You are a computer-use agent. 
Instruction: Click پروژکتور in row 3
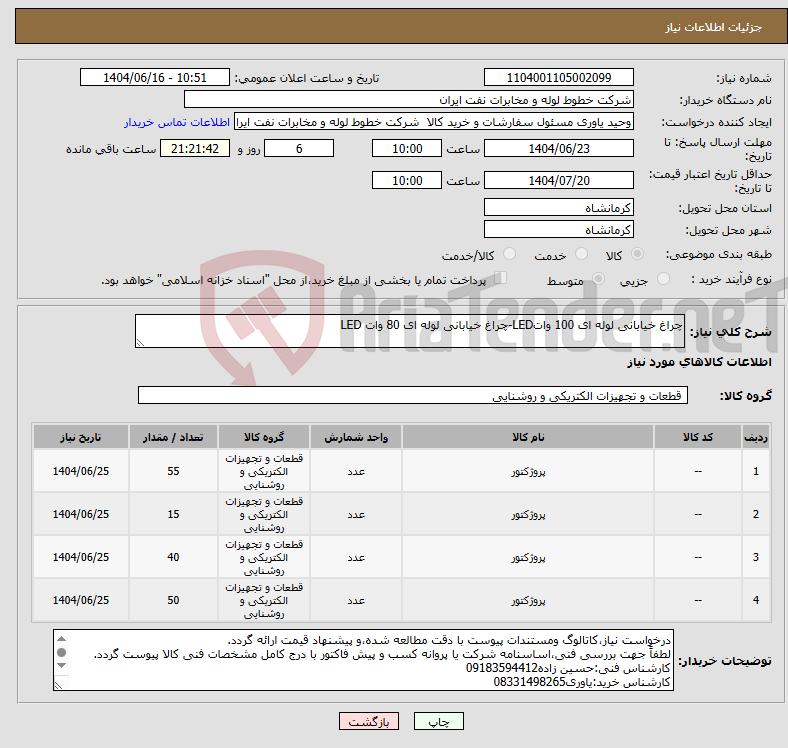point(528,557)
